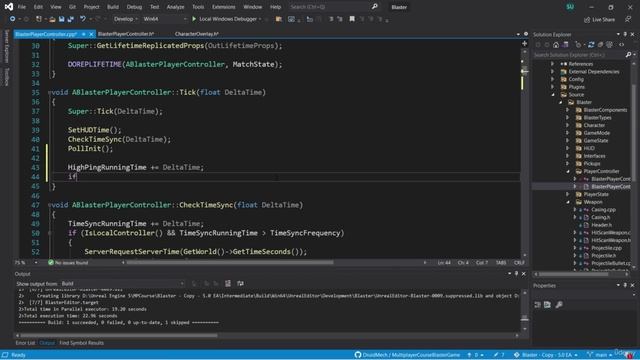The width and height of the screenshot is (640, 360).
Task: Click Properties panel Alphabetical icon
Action: pyautogui.click(x=547, y=304)
